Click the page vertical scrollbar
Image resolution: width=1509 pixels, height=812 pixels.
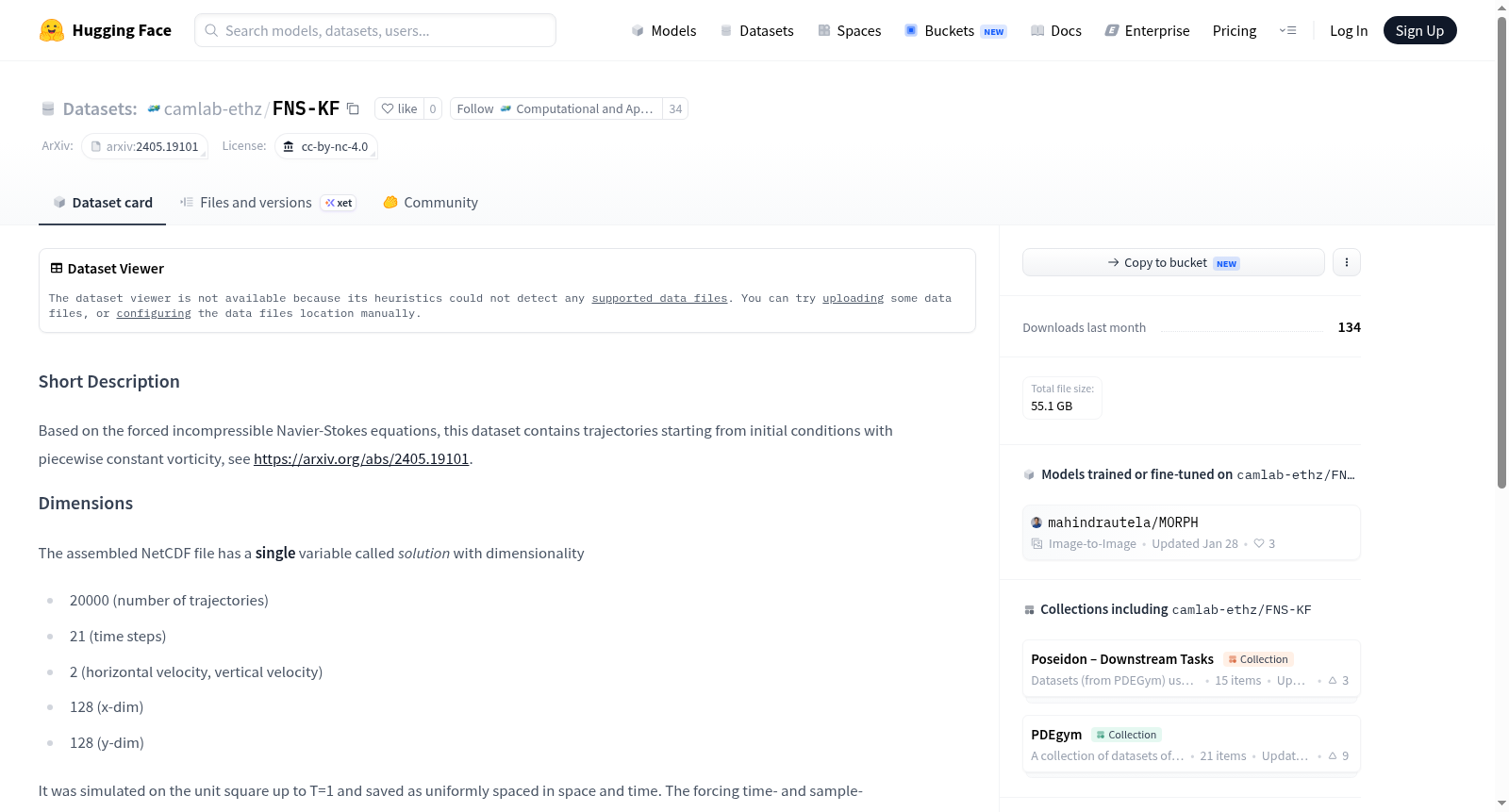(x=1501, y=253)
